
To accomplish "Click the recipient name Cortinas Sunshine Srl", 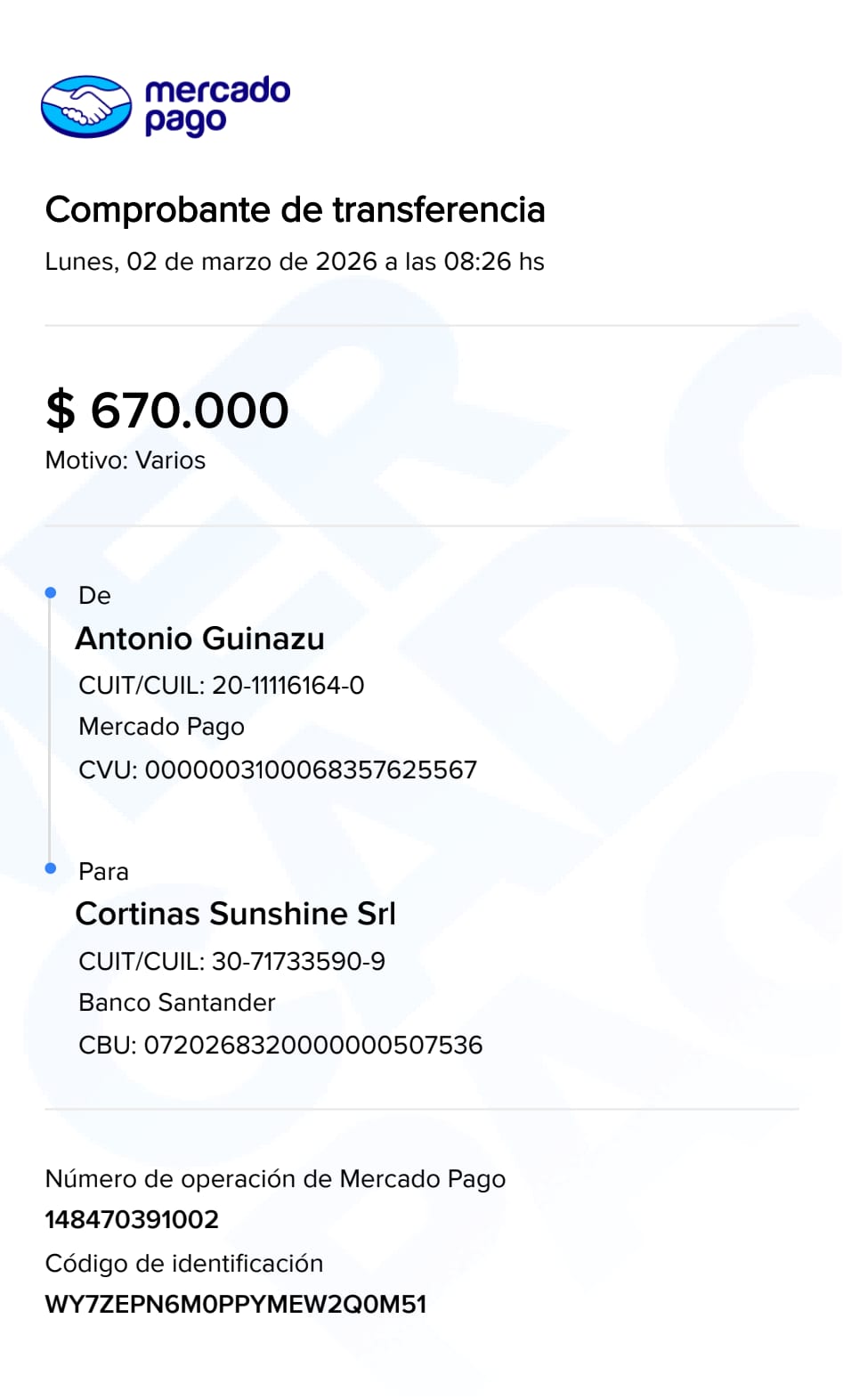I will (x=236, y=914).
